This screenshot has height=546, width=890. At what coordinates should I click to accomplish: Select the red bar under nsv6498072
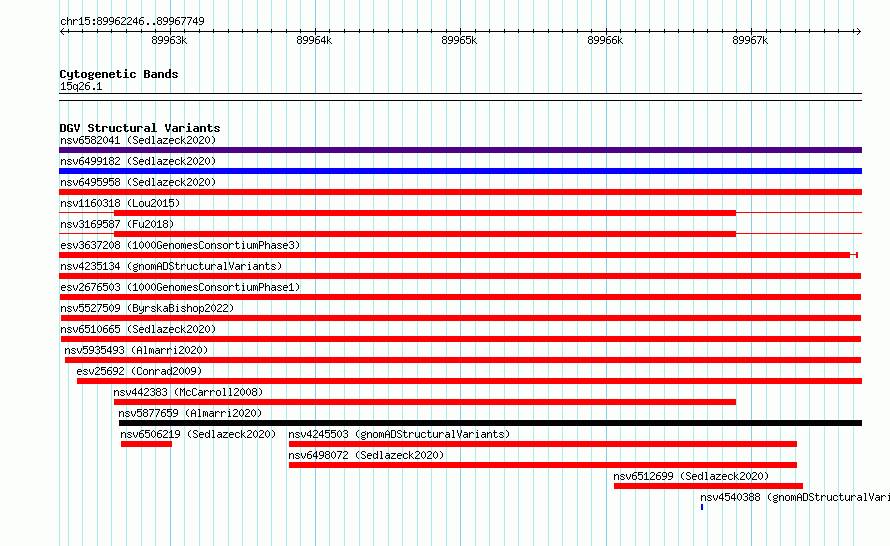click(x=543, y=465)
